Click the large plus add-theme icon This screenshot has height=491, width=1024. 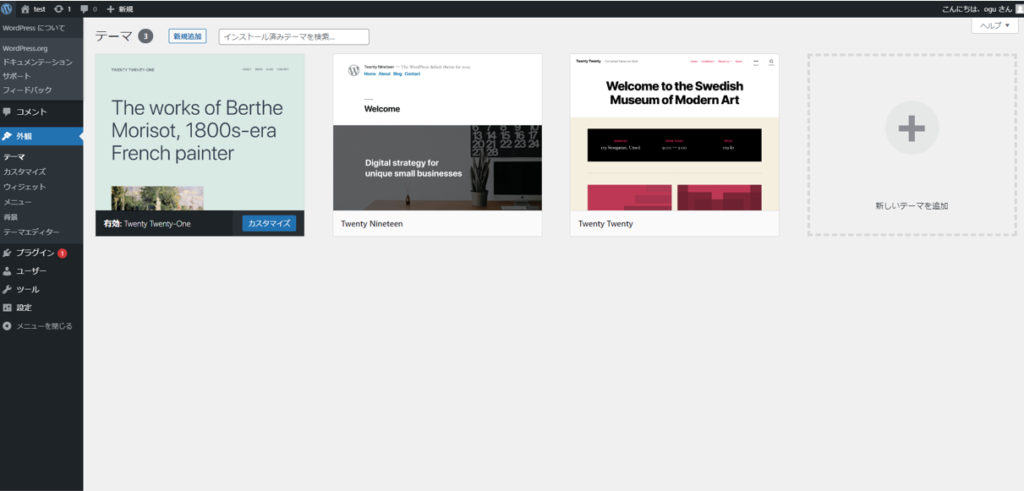pyautogui.click(x=912, y=128)
